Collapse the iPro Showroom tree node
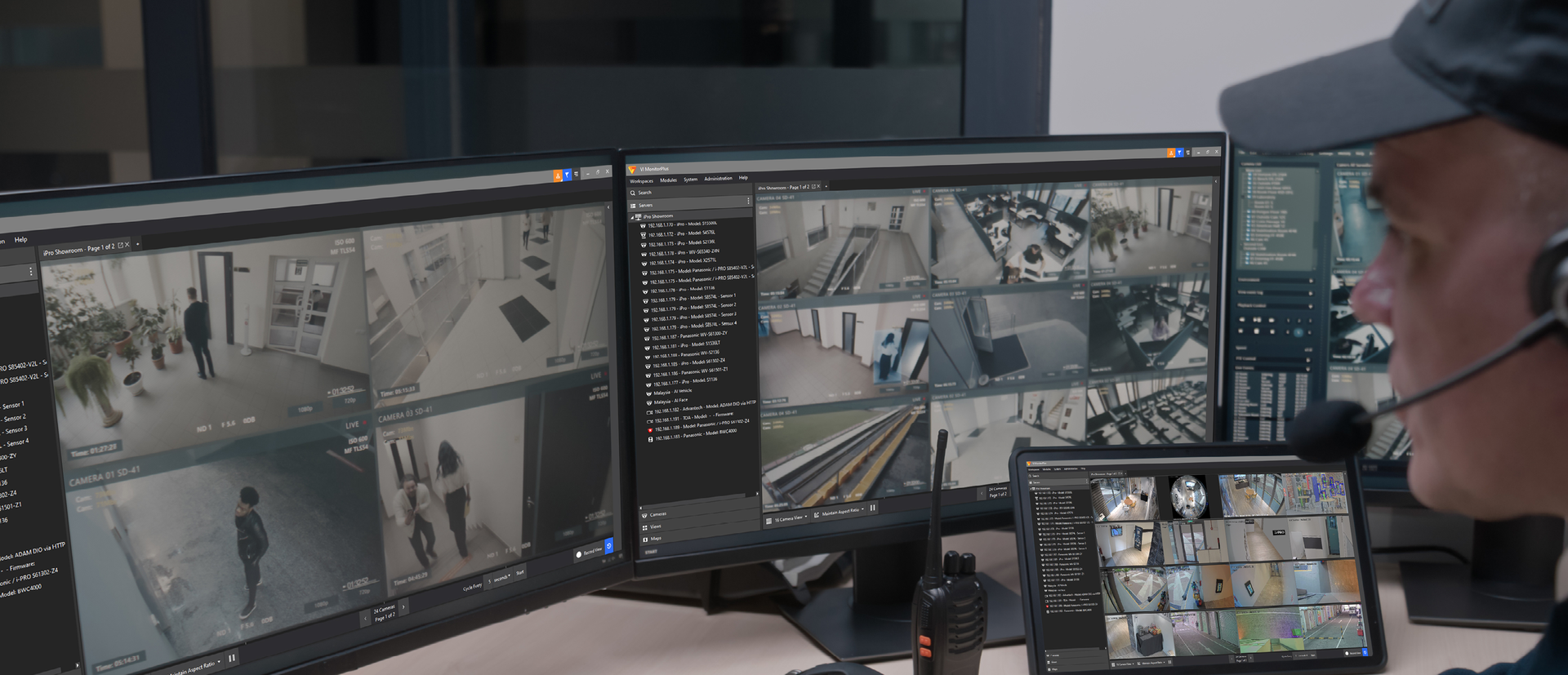The height and width of the screenshot is (675, 1568). point(631,217)
